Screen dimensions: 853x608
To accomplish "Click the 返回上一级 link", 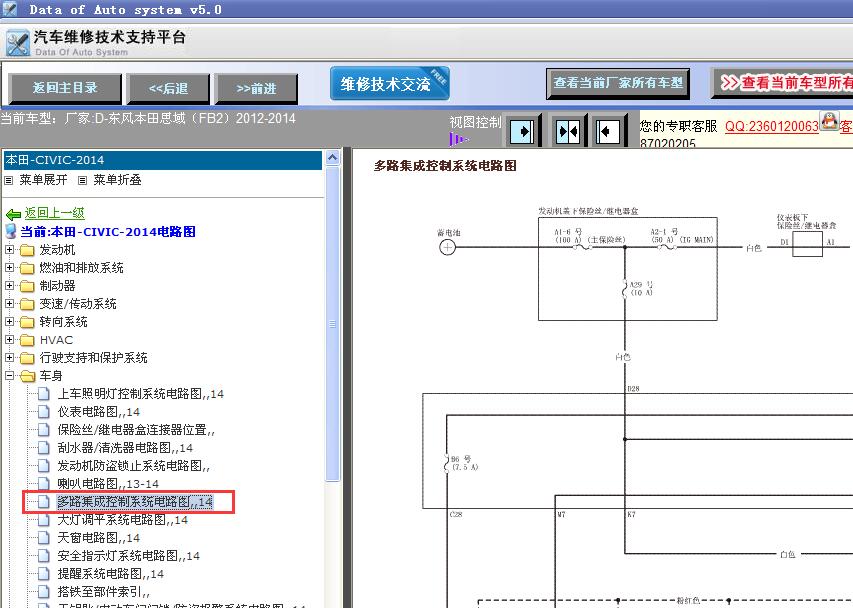I will tap(54, 213).
